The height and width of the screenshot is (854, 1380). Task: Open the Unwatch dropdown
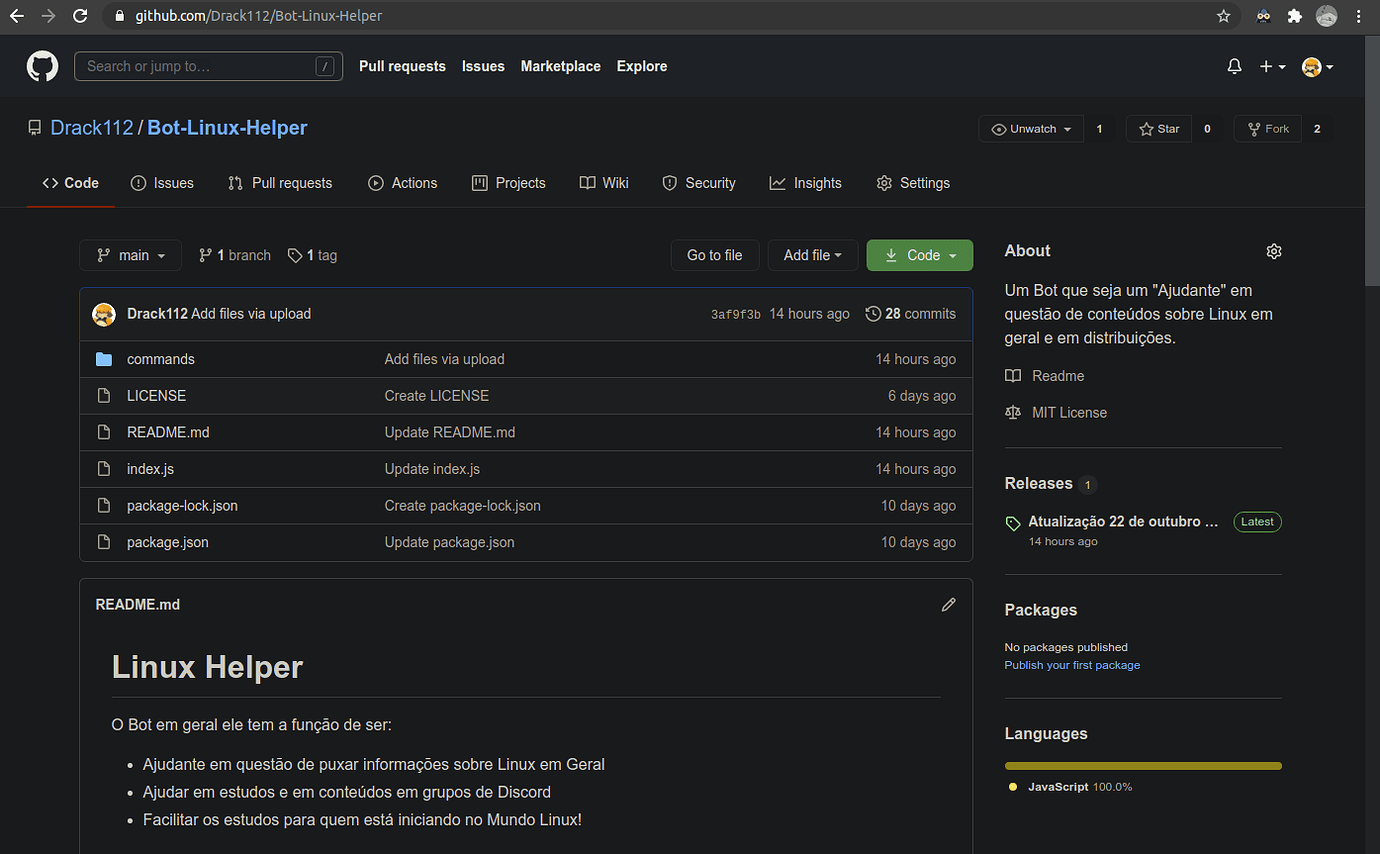coord(1031,129)
